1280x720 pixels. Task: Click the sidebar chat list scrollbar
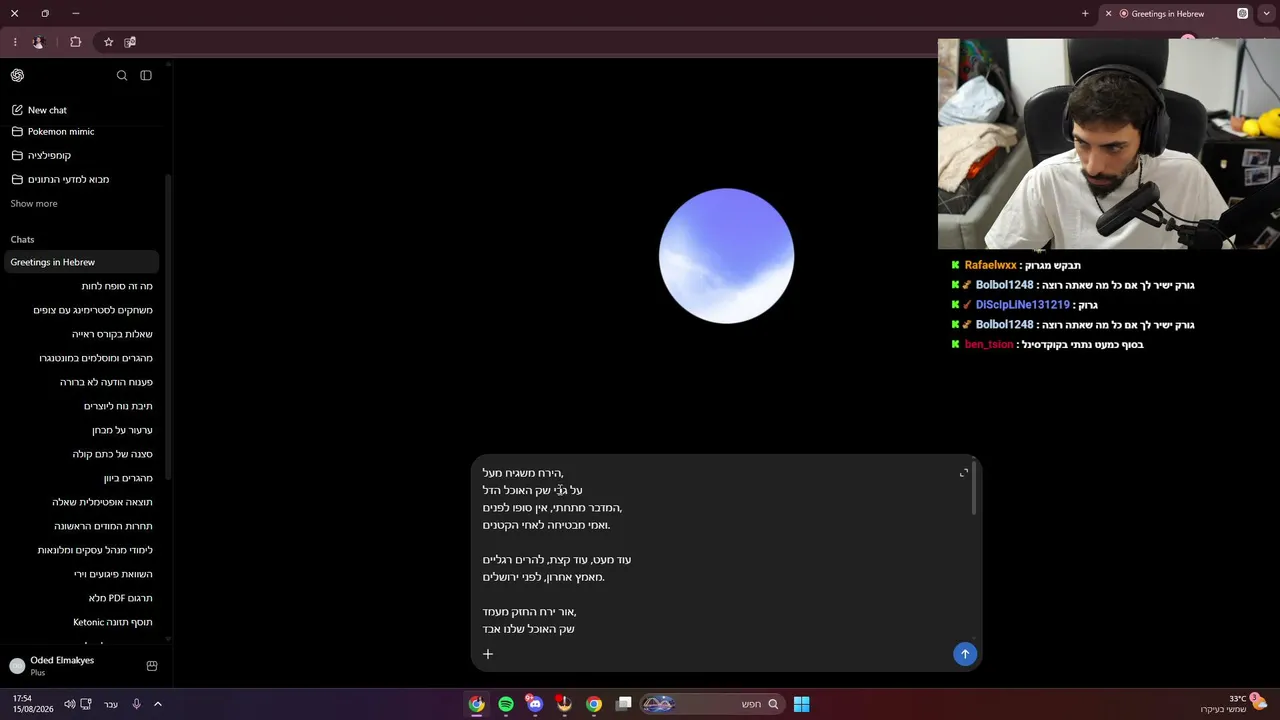pos(168,325)
